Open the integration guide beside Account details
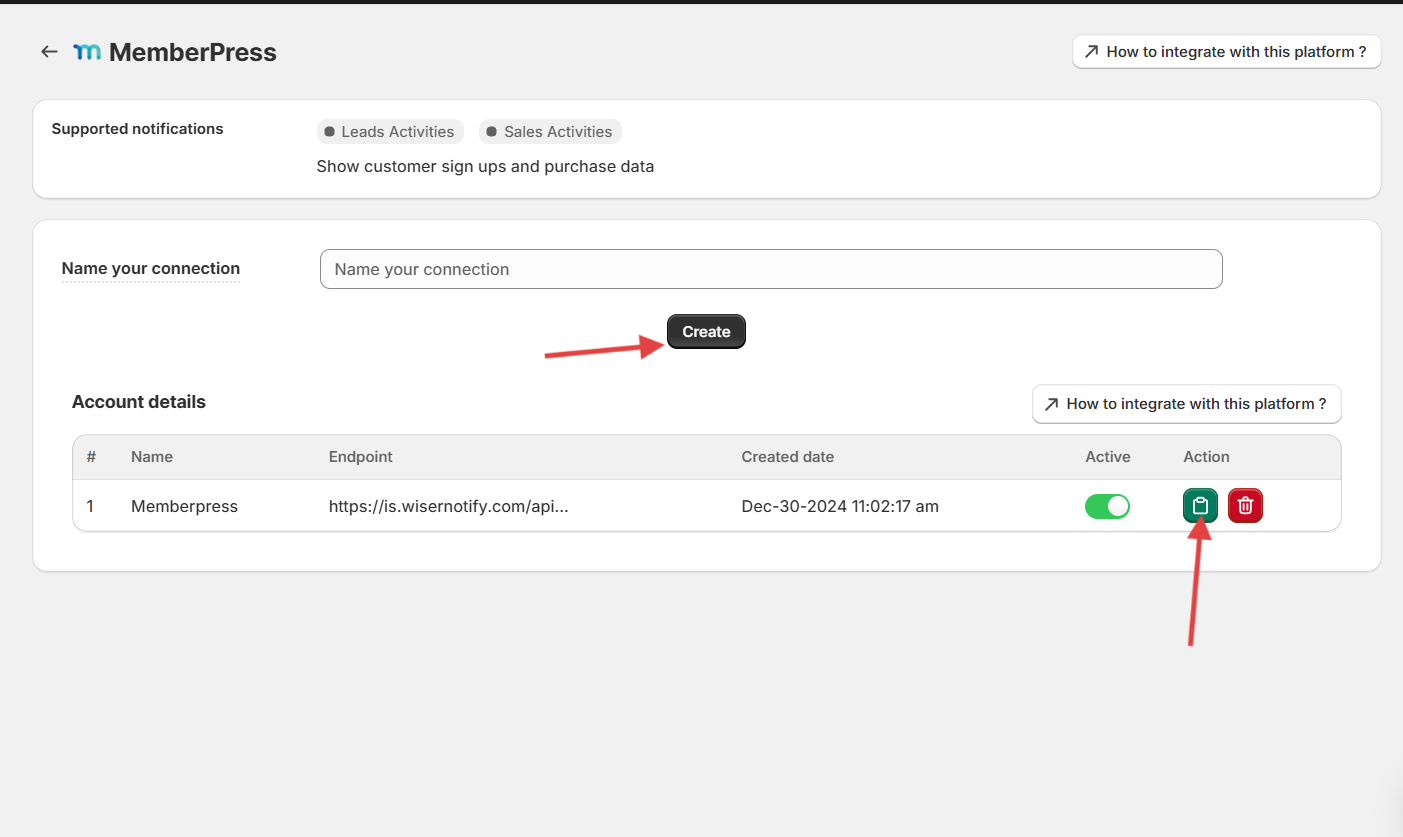Viewport: 1403px width, 837px height. (x=1186, y=404)
